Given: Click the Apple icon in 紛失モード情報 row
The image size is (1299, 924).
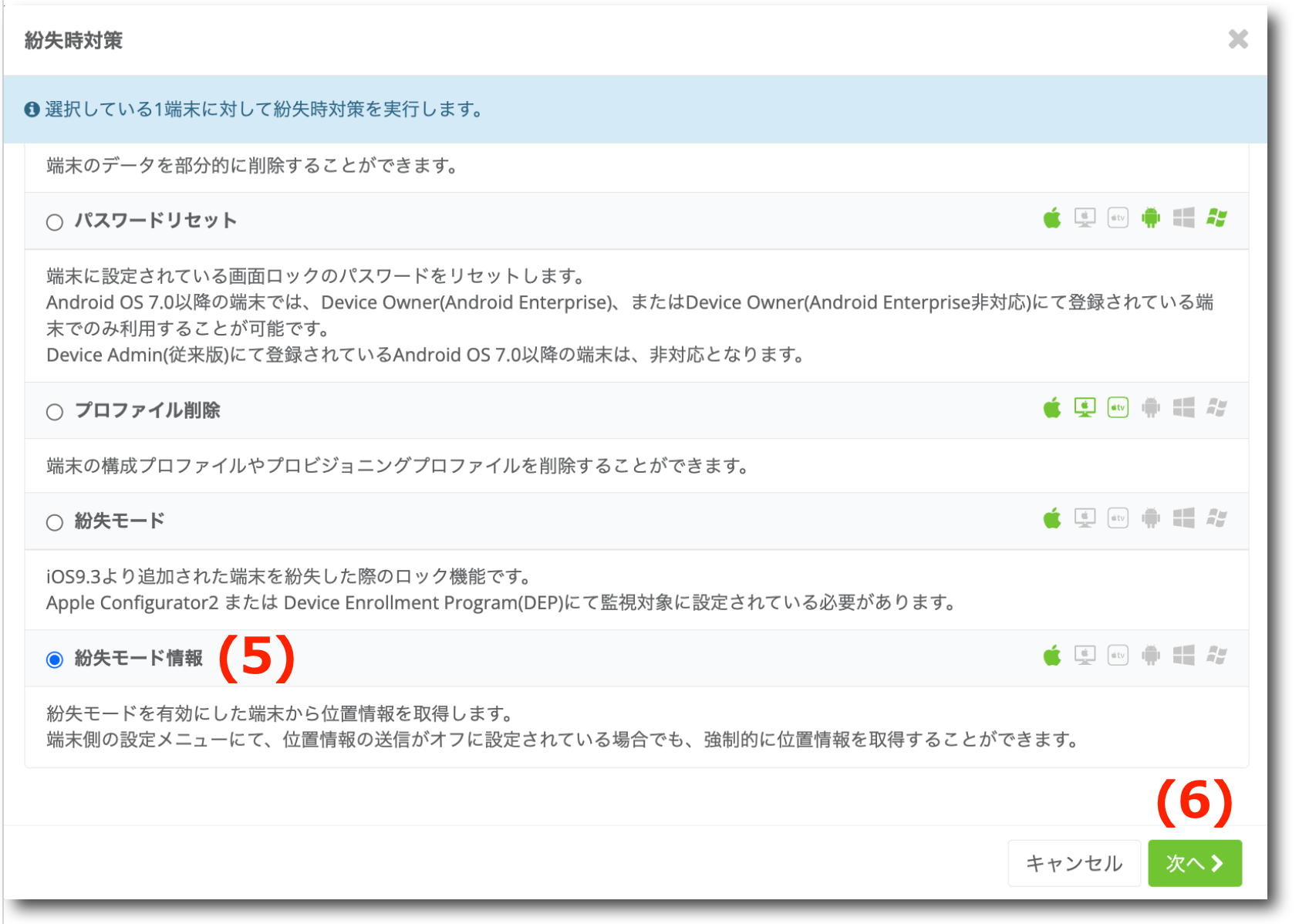Looking at the screenshot, I should point(1052,656).
